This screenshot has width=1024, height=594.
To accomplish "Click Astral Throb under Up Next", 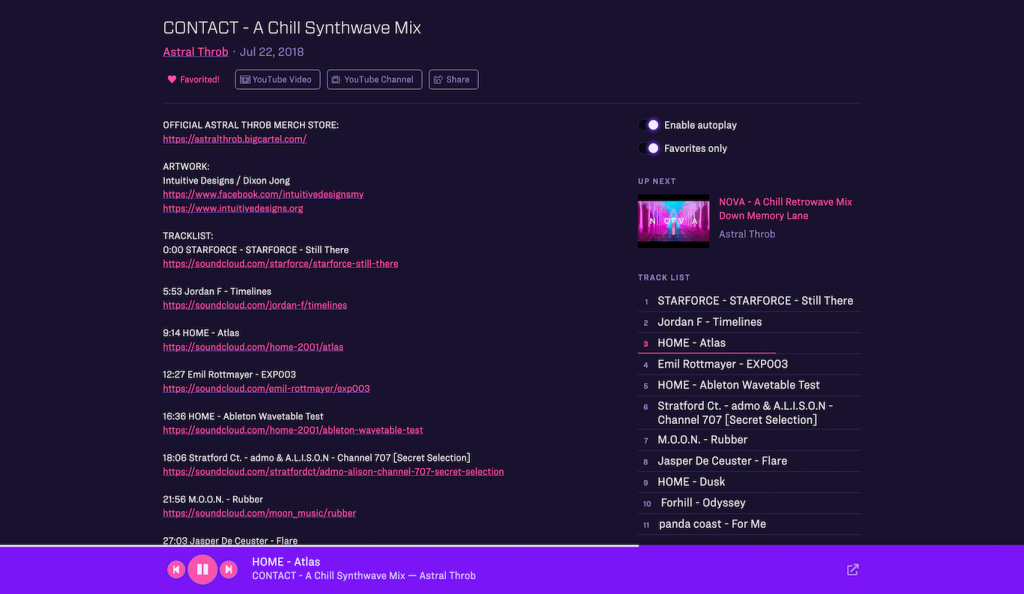I will 747,234.
